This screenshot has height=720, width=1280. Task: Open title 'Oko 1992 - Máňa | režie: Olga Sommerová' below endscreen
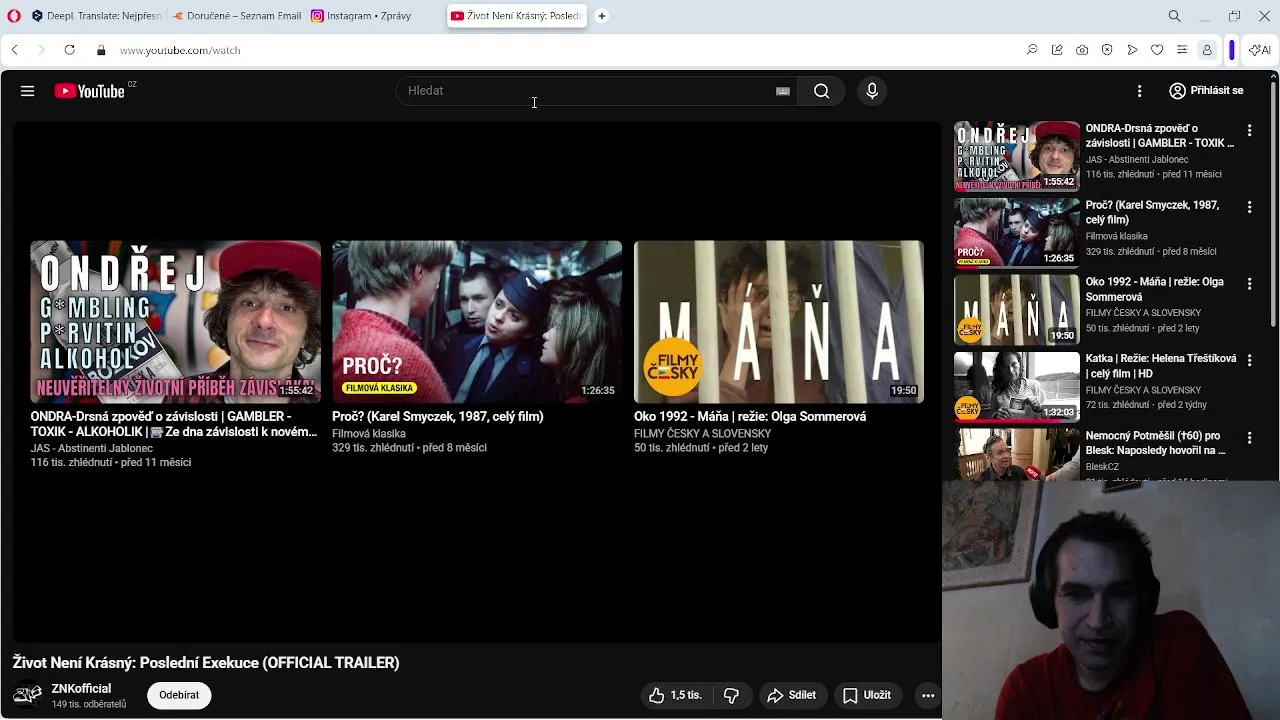750,417
